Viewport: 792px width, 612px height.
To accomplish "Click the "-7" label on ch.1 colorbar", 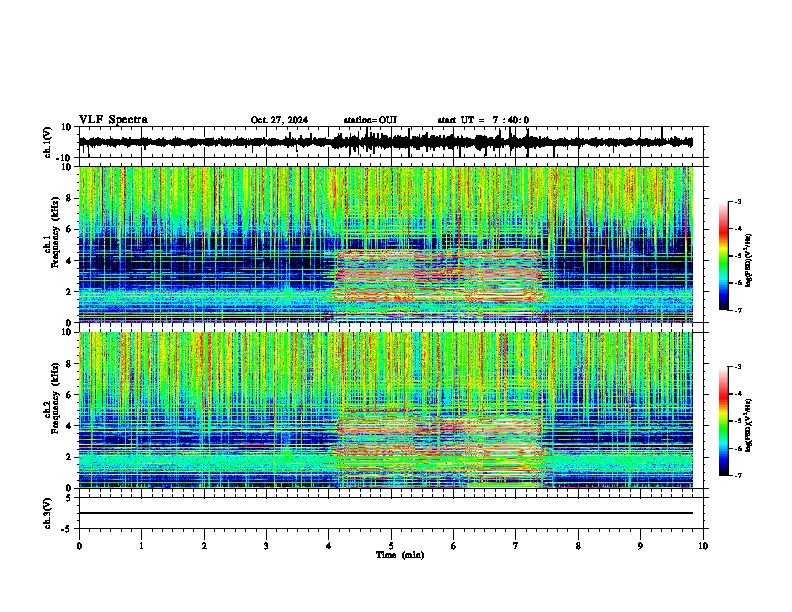I will pyautogui.click(x=737, y=310).
